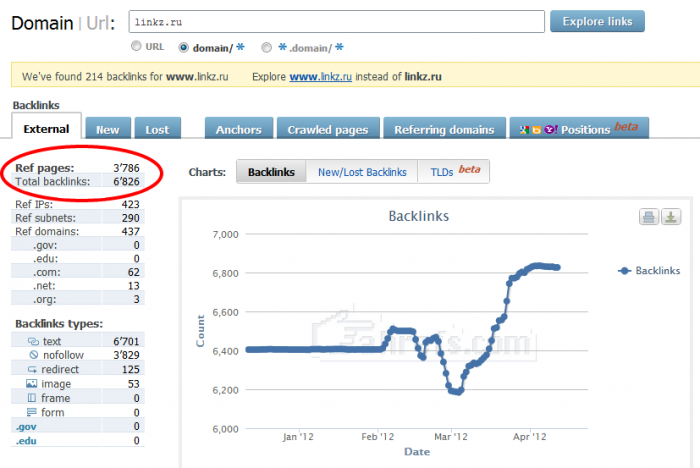Open the Referring domains tab

(444, 128)
